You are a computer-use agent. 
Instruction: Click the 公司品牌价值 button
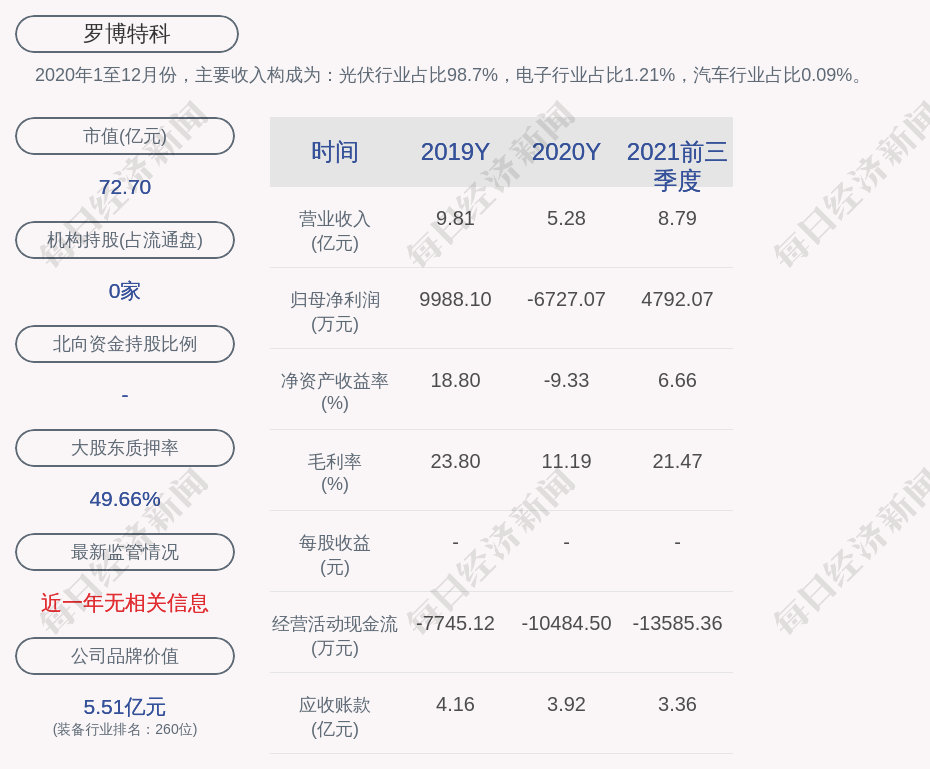click(124, 656)
